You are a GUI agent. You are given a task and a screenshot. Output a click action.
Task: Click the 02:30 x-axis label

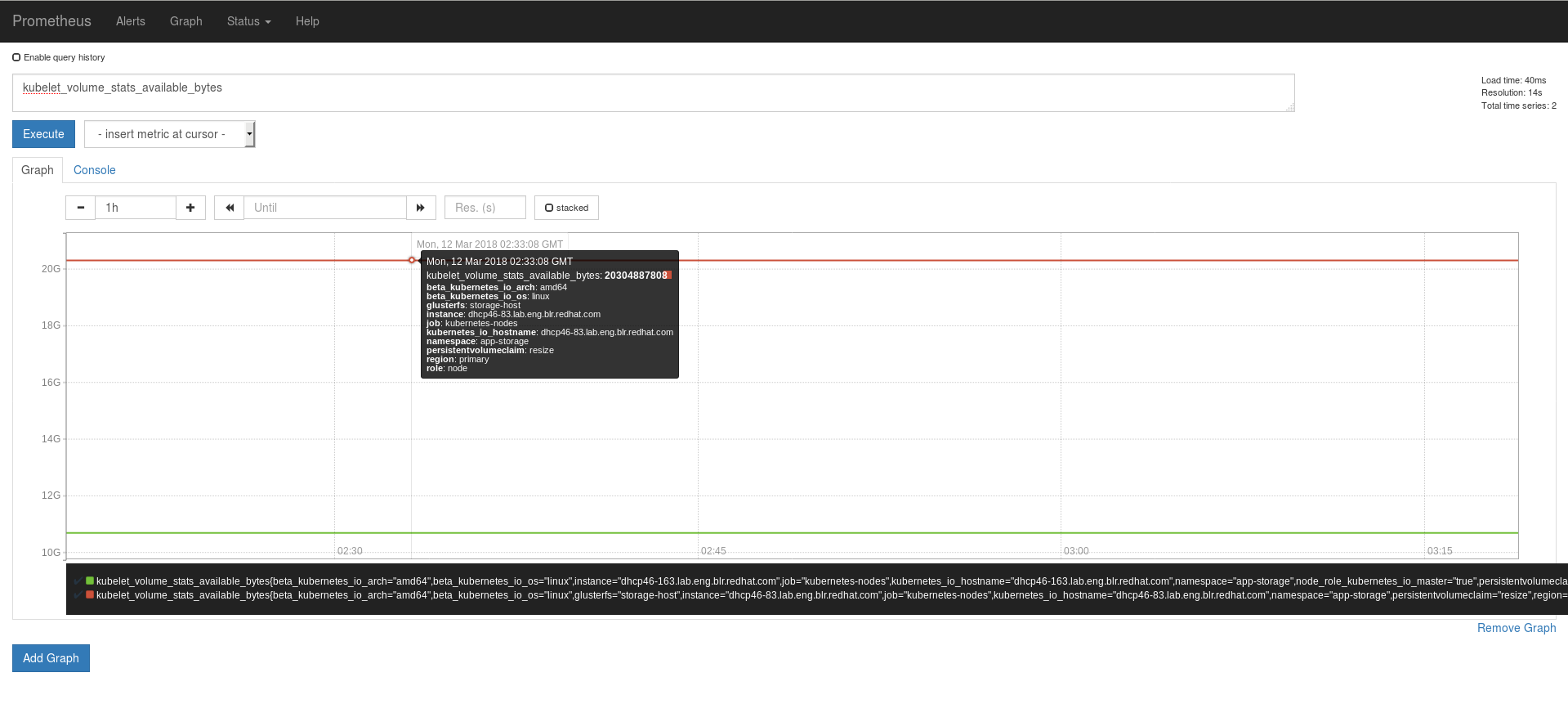pos(350,551)
